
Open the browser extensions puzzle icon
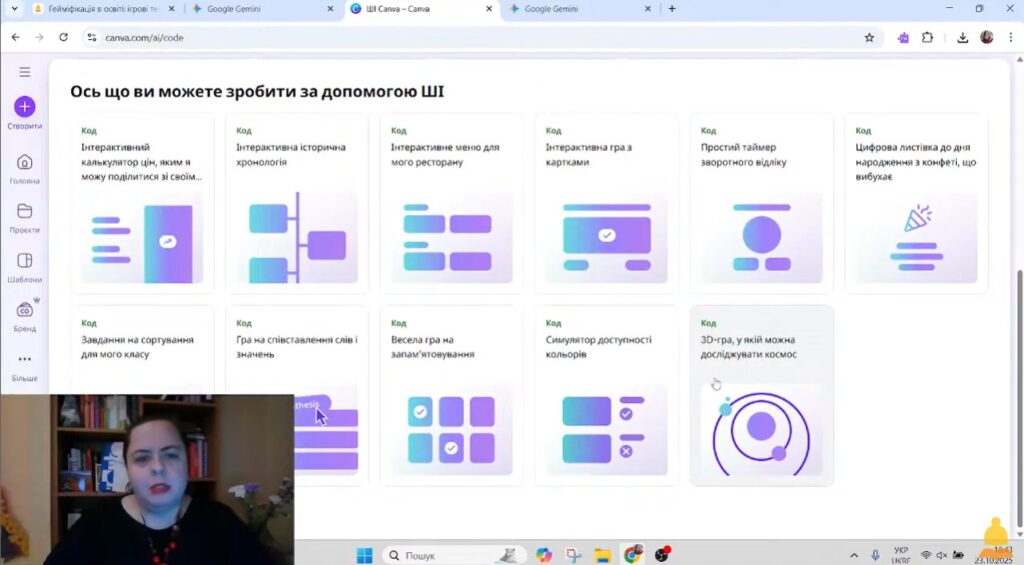point(927,37)
